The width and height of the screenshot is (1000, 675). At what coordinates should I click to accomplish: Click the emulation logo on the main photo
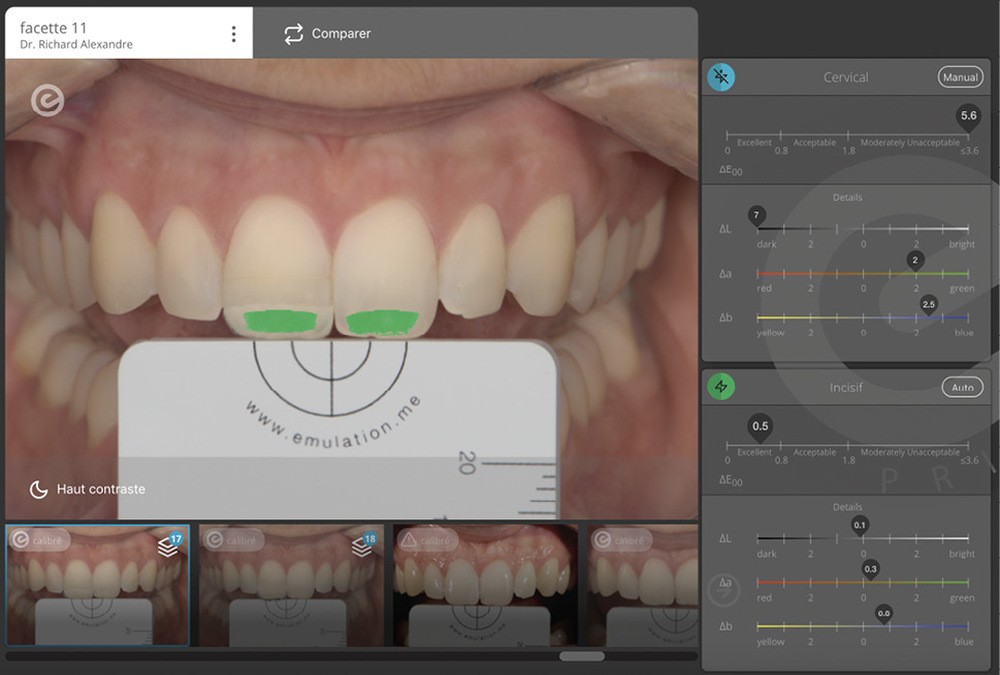point(46,100)
